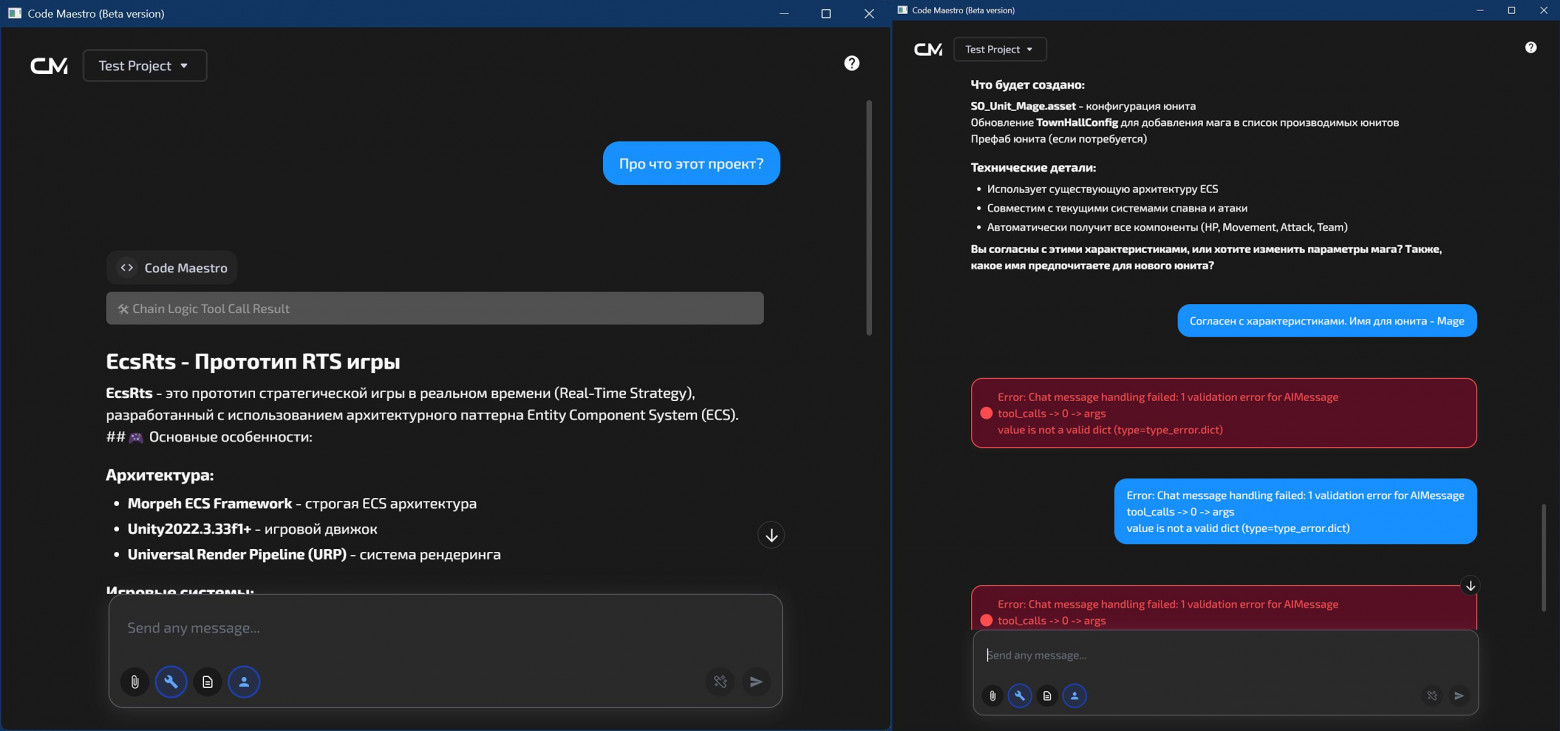Click the magic wand icon in left window

(x=719, y=682)
